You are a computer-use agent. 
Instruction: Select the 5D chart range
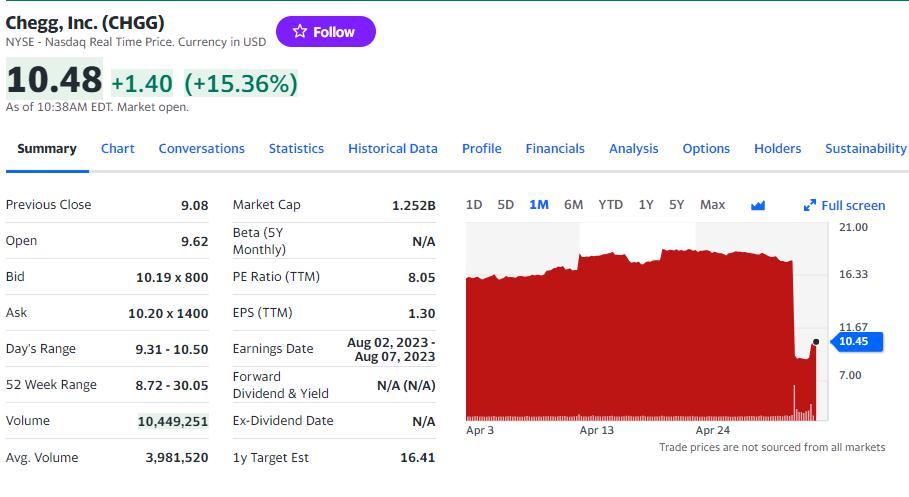(x=506, y=205)
